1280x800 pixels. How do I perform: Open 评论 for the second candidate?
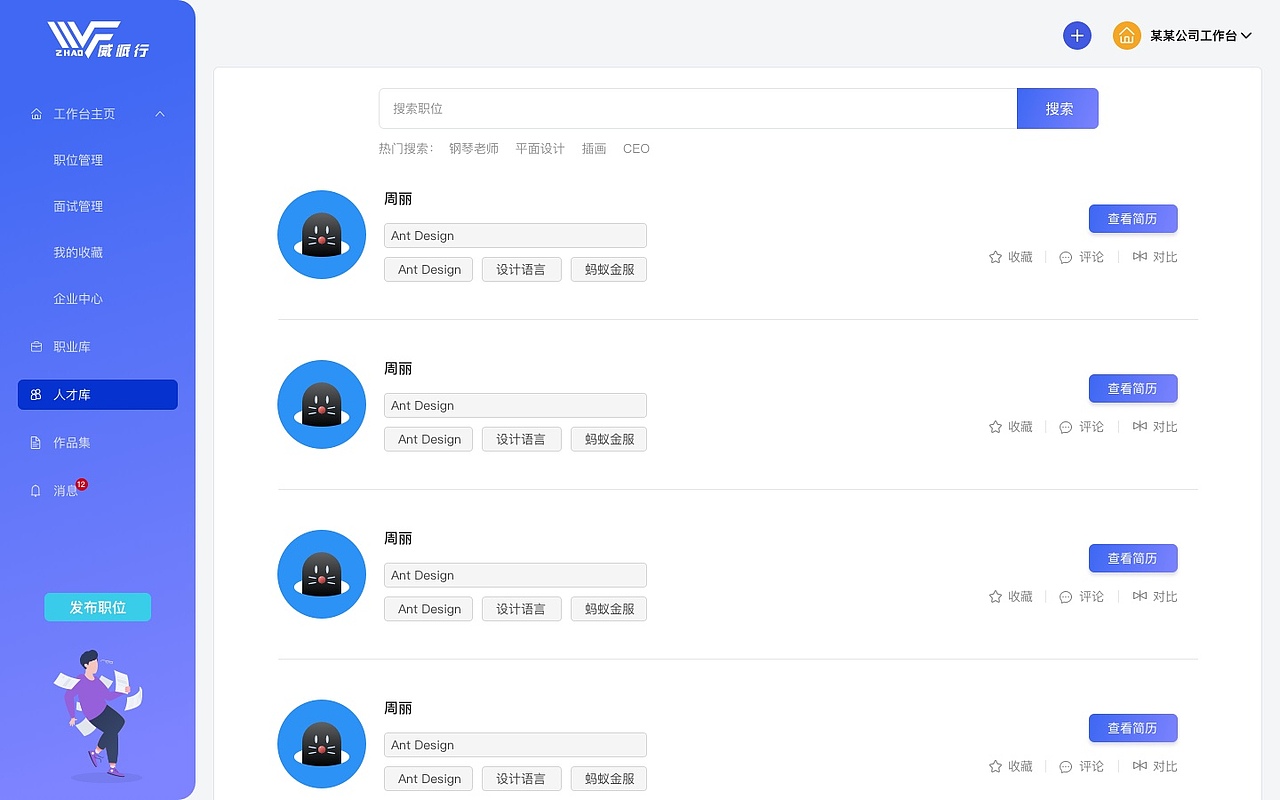(1081, 427)
